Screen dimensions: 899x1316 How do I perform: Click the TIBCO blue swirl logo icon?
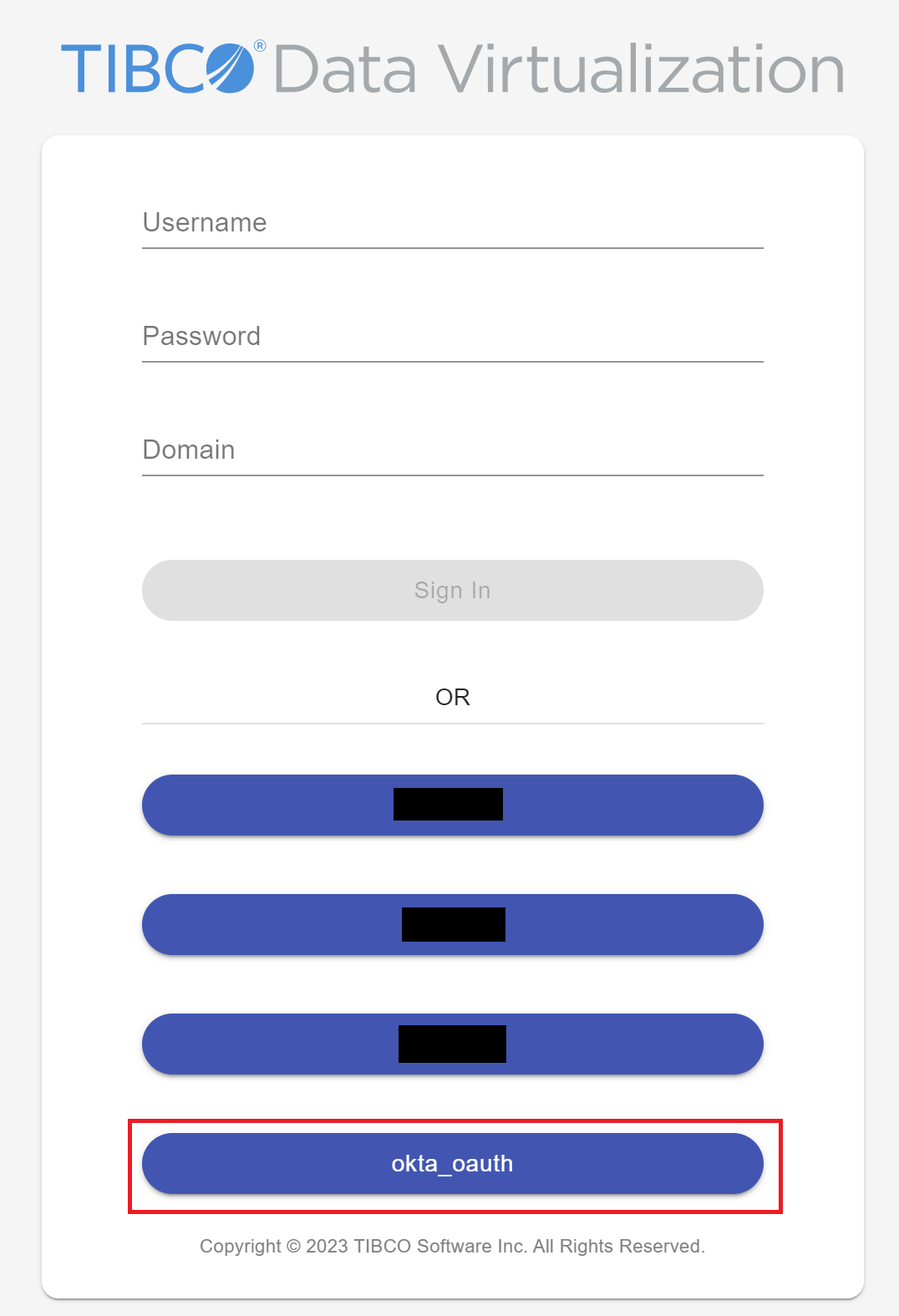coord(230,68)
